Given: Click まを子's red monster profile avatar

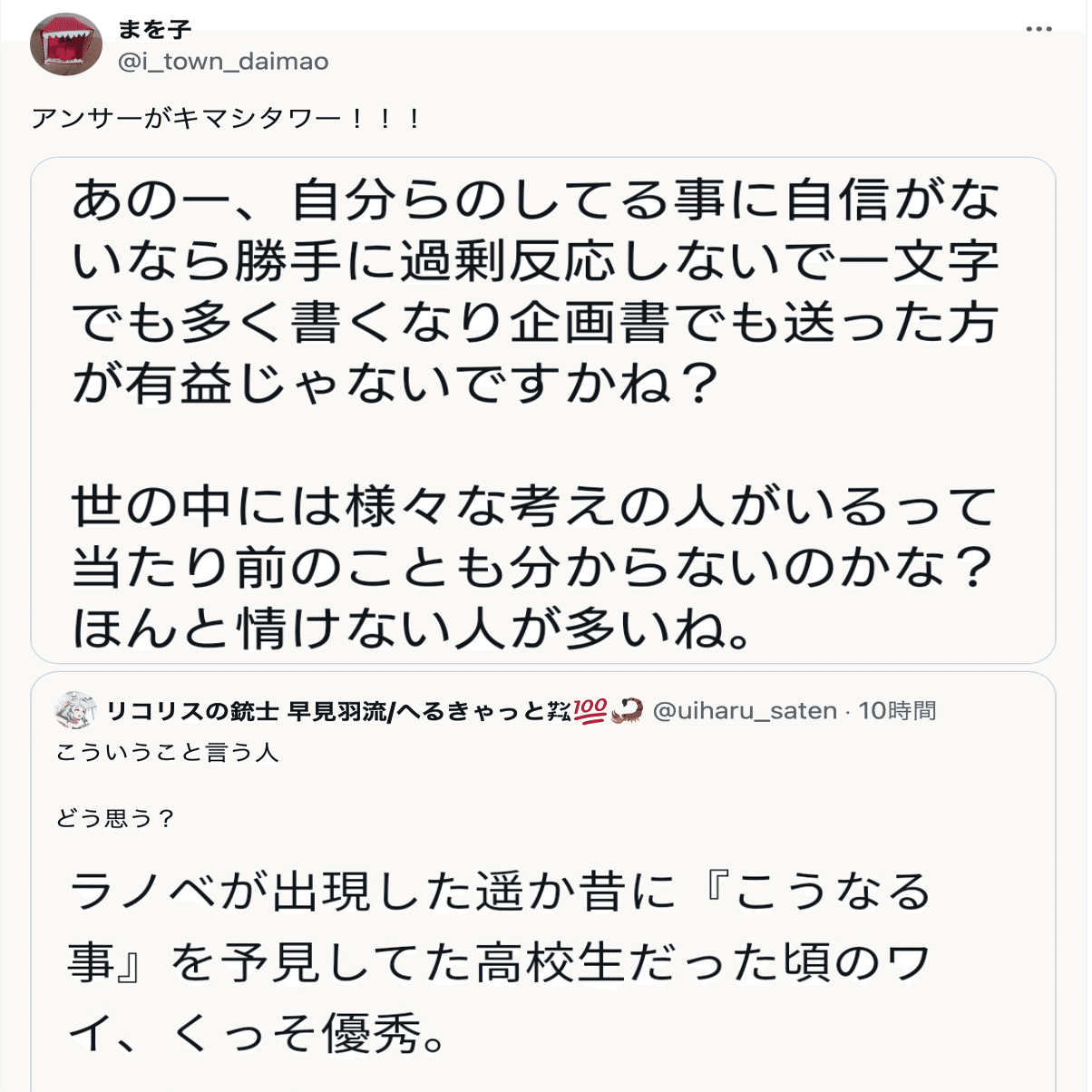Looking at the screenshot, I should (66, 44).
